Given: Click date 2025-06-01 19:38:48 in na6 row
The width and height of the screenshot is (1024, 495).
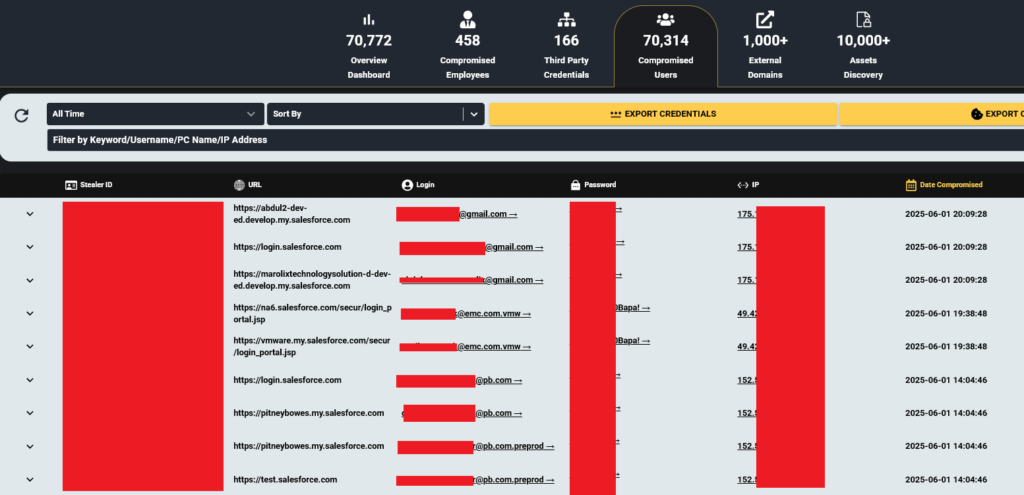Looking at the screenshot, I should (946, 313).
